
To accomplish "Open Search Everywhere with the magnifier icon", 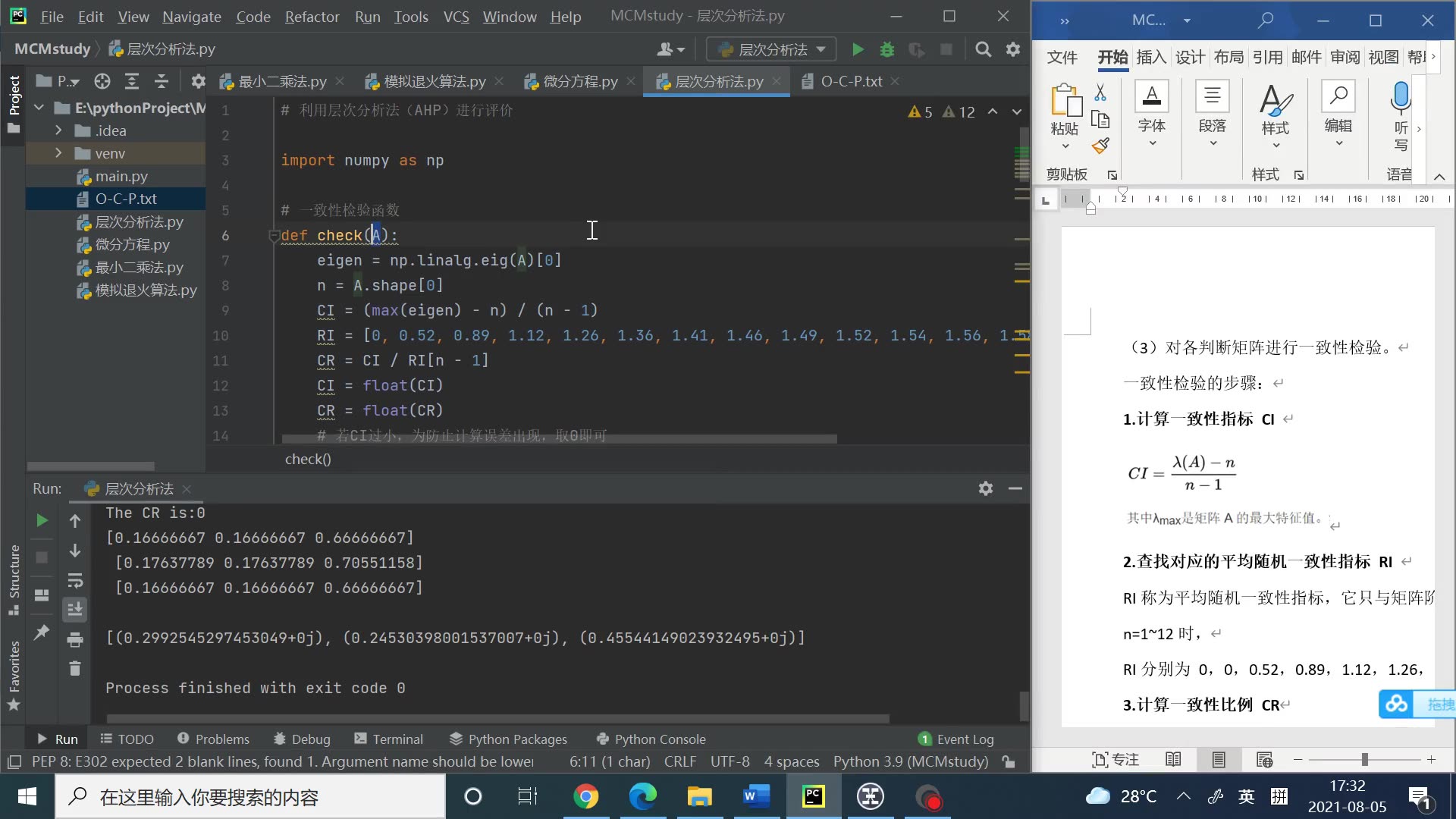I will point(983,49).
